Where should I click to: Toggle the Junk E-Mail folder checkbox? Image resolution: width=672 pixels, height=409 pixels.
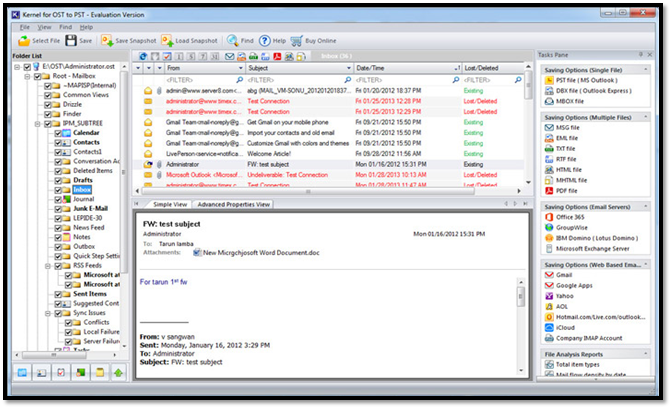click(x=58, y=209)
